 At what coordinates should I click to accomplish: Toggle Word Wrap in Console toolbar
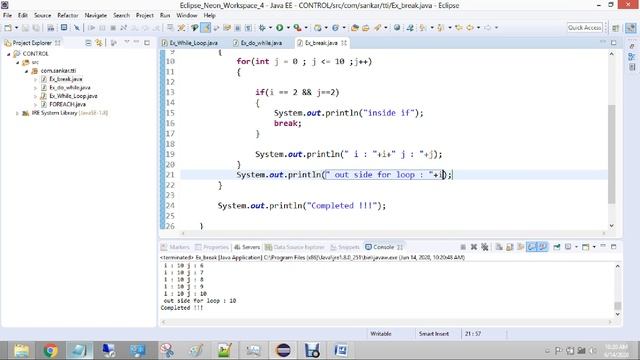tap(520, 247)
